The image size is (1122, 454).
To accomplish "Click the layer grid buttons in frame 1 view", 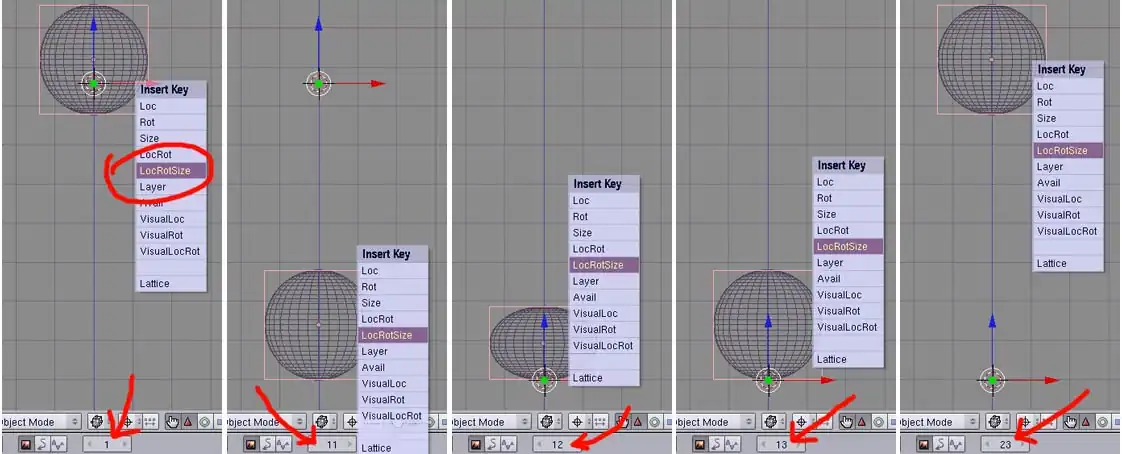I will click(x=150, y=422).
